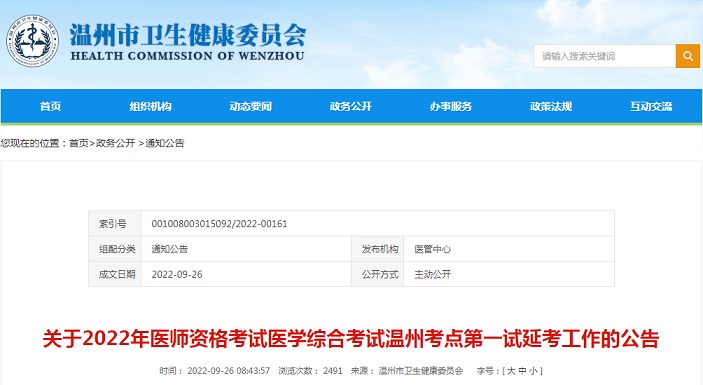This screenshot has width=703, height=385.
Task: Set font size to 中
Action: tap(522, 371)
